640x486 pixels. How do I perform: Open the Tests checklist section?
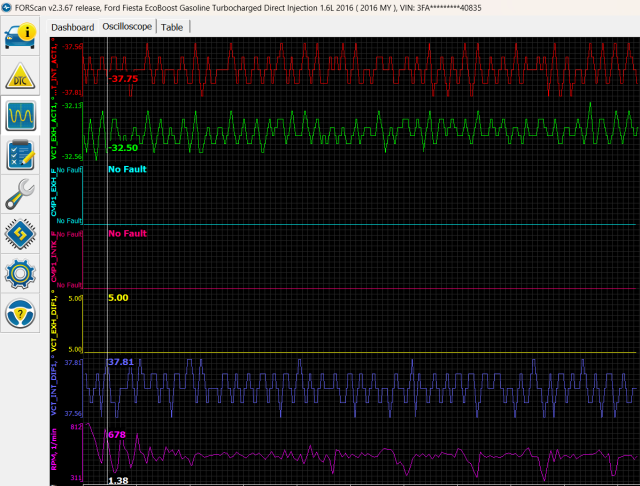[x=22, y=155]
